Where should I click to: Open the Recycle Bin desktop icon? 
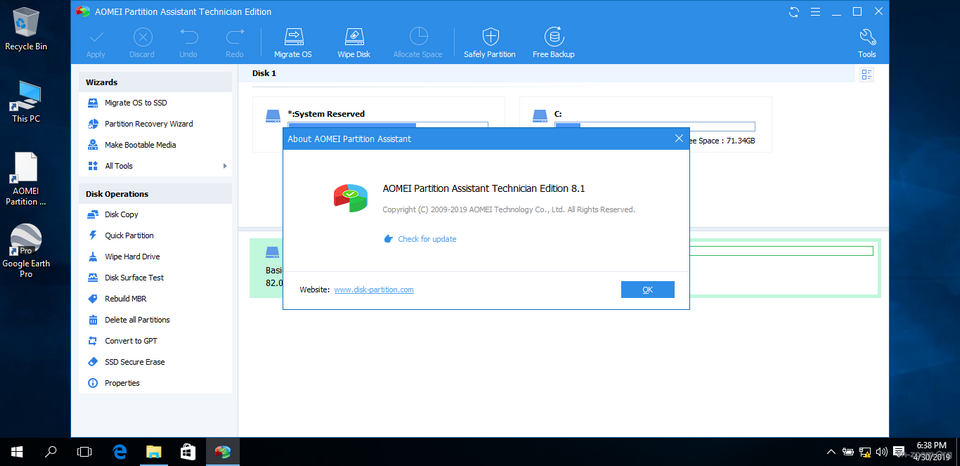(x=26, y=29)
